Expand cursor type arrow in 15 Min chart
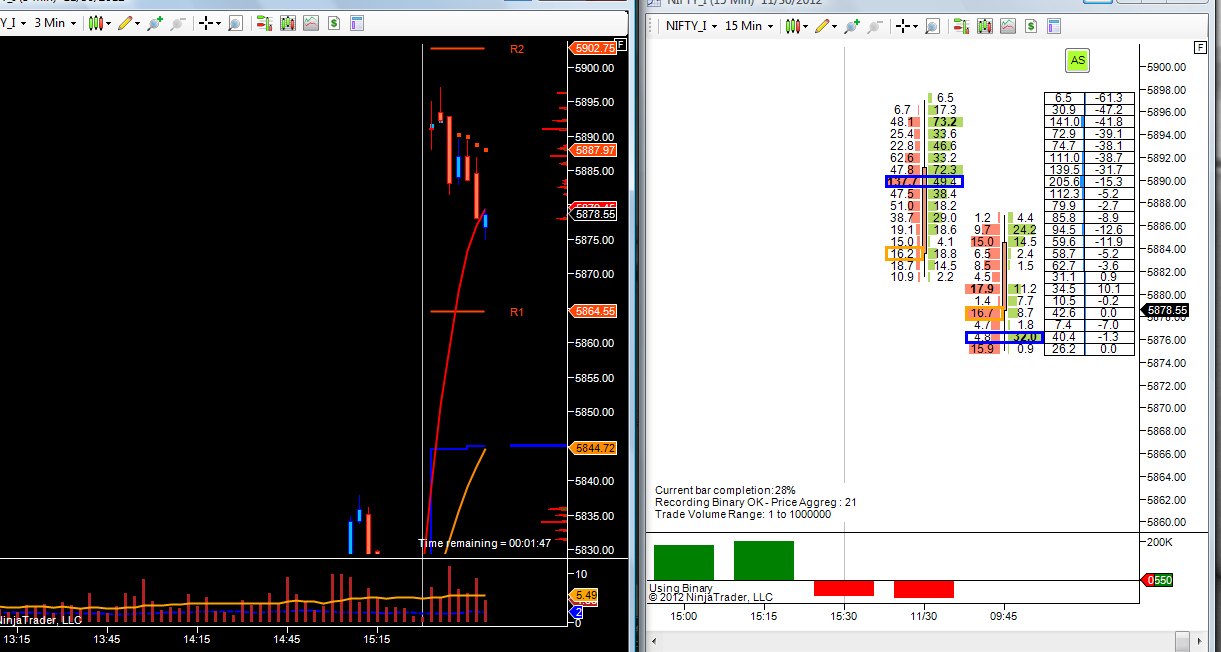 pyautogui.click(x=915, y=26)
